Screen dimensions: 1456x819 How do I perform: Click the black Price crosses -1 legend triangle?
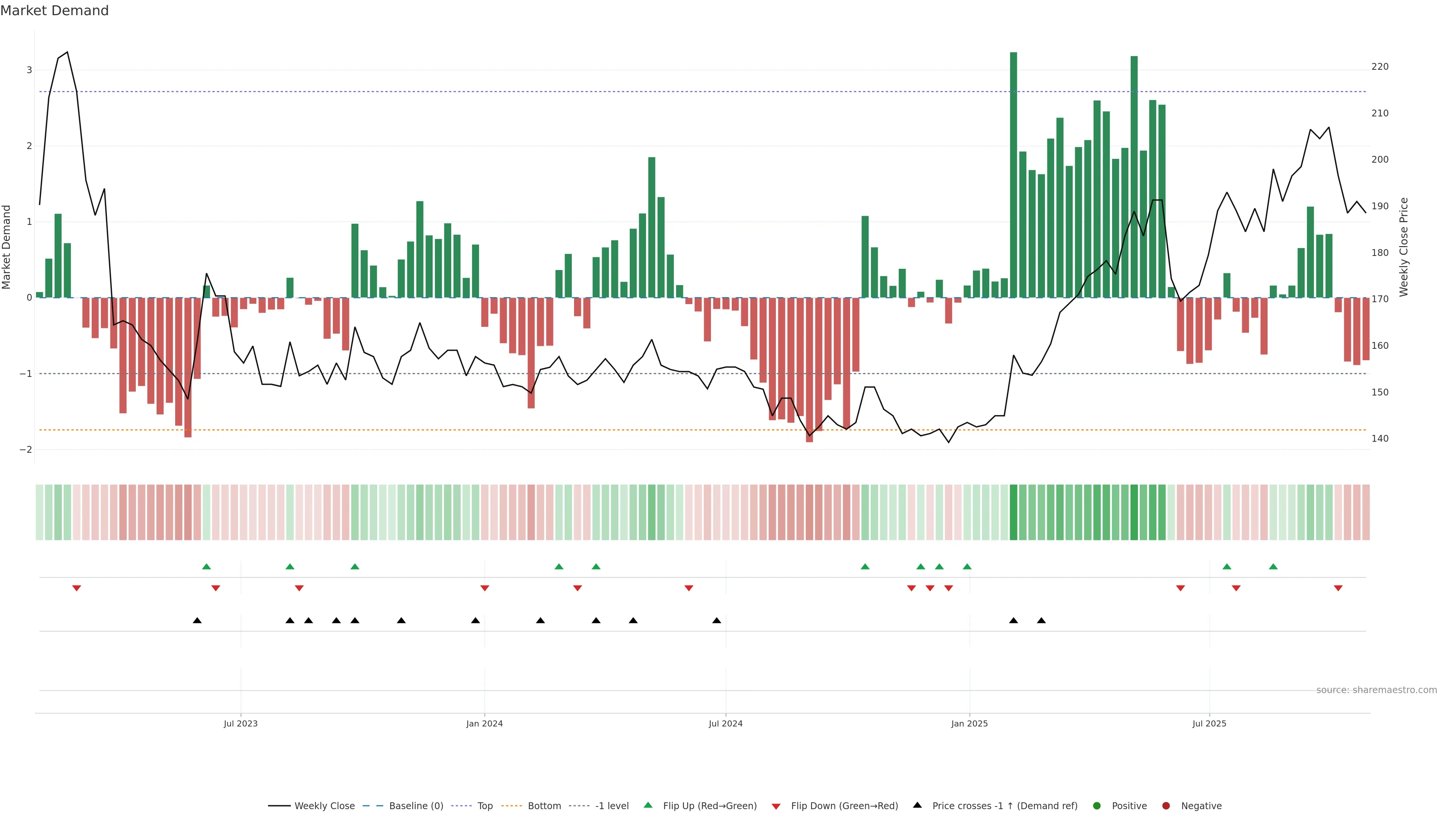(917, 805)
